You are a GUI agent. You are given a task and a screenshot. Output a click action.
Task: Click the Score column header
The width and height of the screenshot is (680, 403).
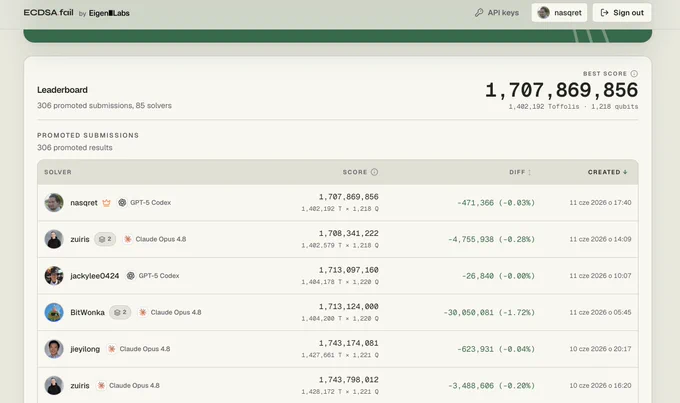355,172
